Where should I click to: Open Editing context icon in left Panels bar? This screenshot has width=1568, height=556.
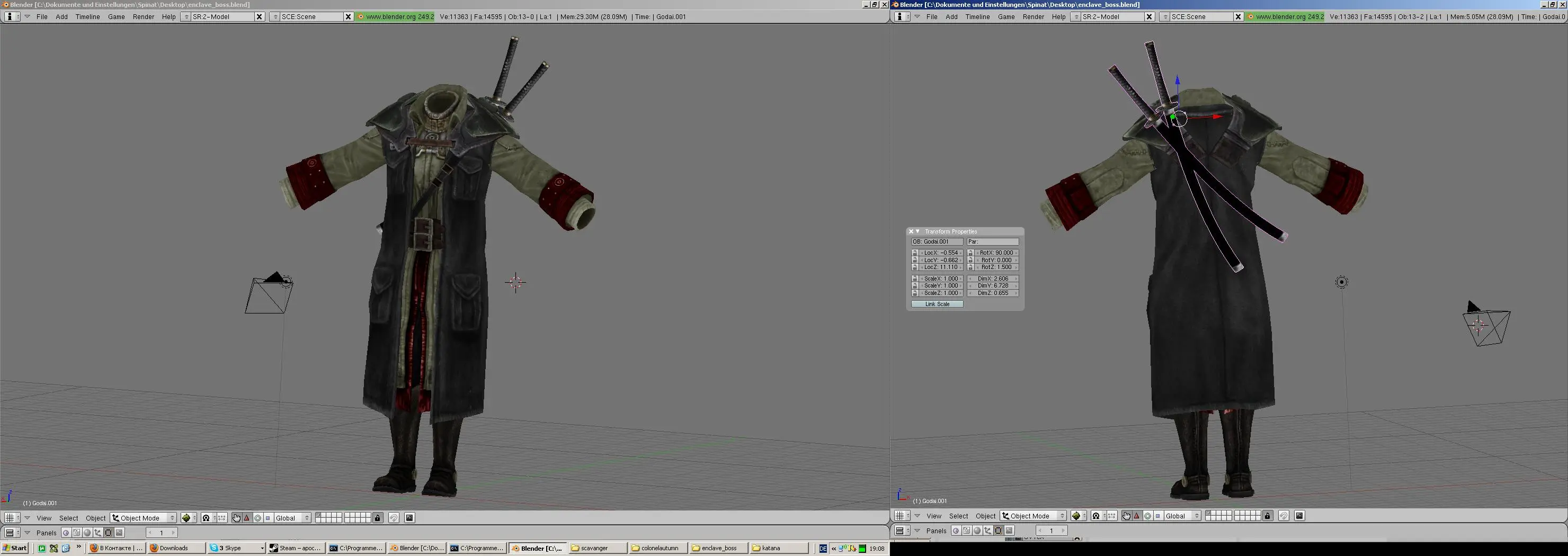pyautogui.click(x=109, y=533)
